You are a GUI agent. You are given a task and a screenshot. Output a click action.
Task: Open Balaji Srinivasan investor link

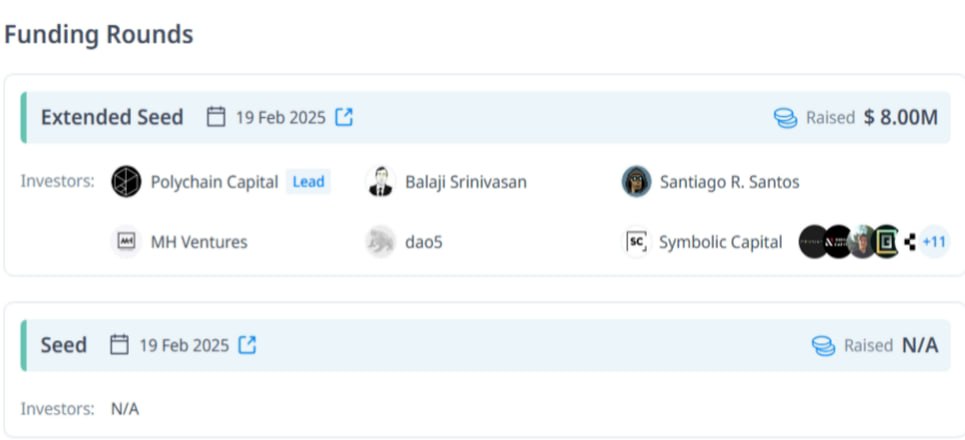coord(466,182)
